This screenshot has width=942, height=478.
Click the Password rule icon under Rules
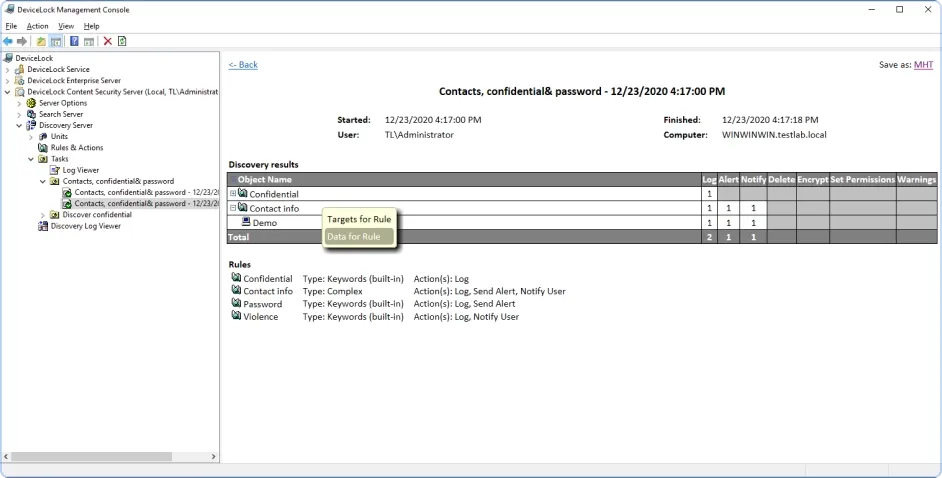(x=236, y=303)
